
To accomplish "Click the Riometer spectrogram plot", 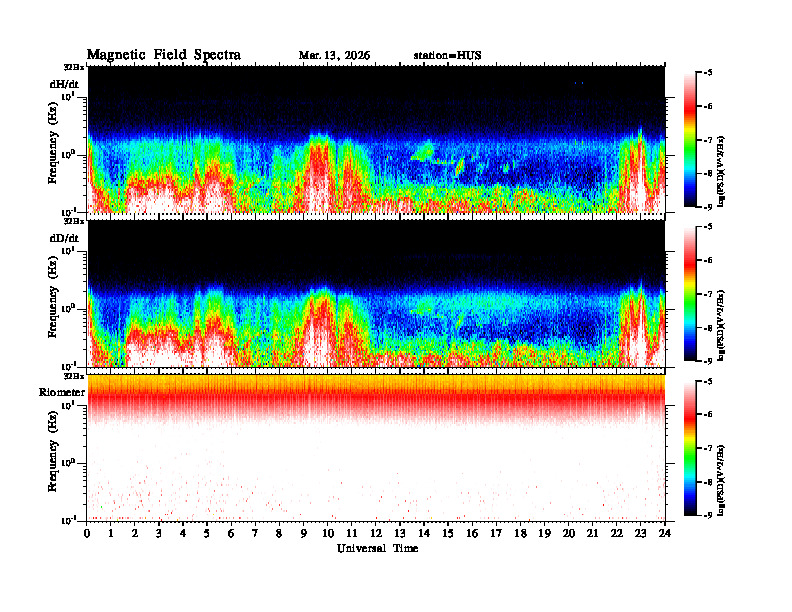I will [x=376, y=448].
